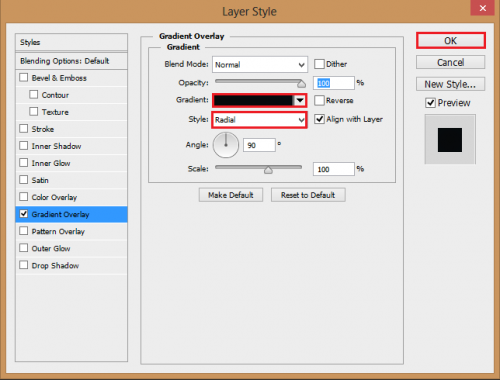Toggle the Reverse checkbox
Screen dimensions: 500x380
319,100
